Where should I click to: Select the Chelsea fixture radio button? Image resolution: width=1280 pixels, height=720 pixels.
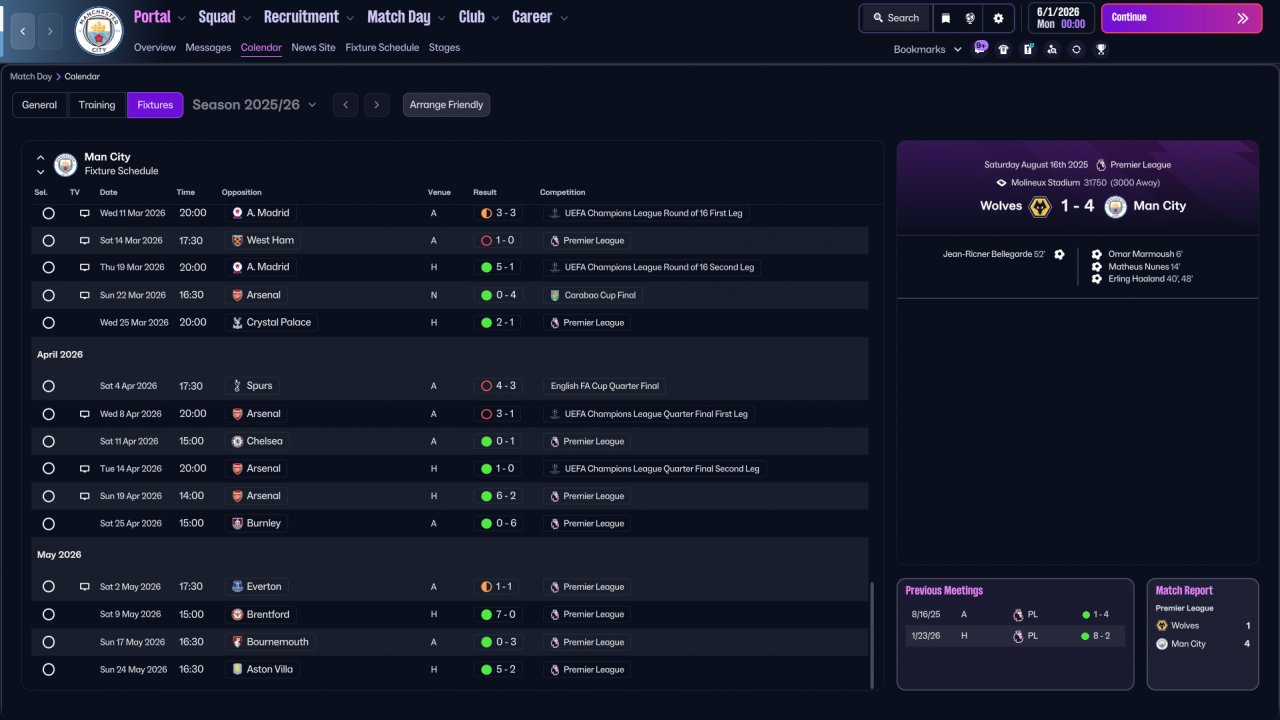(48, 441)
